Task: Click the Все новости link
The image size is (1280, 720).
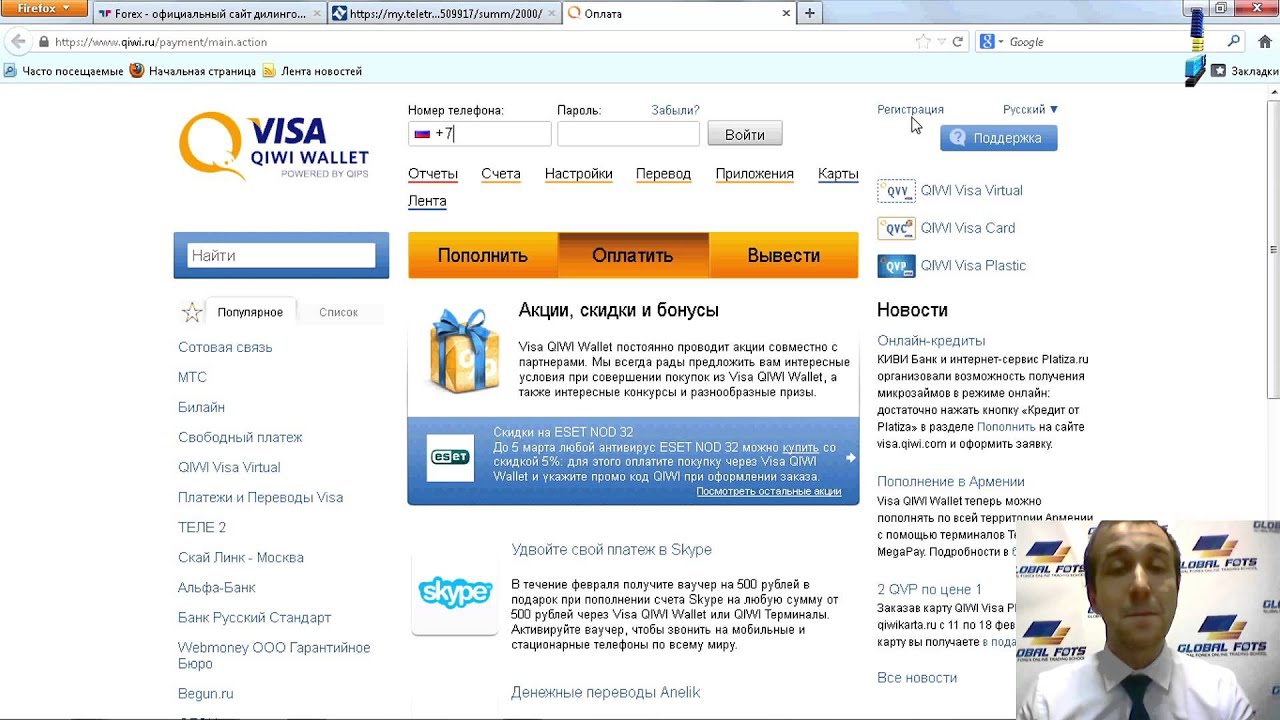Action: [x=917, y=678]
